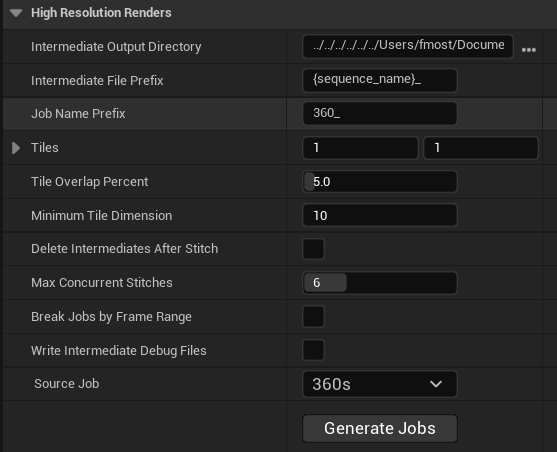This screenshot has height=452, width=557.
Task: Click the Generate Jobs button
Action: tap(380, 428)
